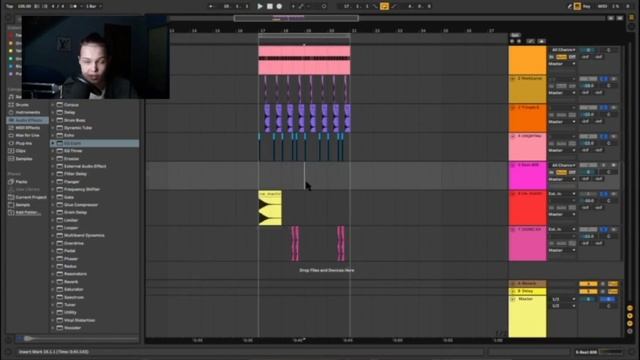This screenshot has width=640, height=360.
Task: Click the Set locator button
Action: pos(515,35)
